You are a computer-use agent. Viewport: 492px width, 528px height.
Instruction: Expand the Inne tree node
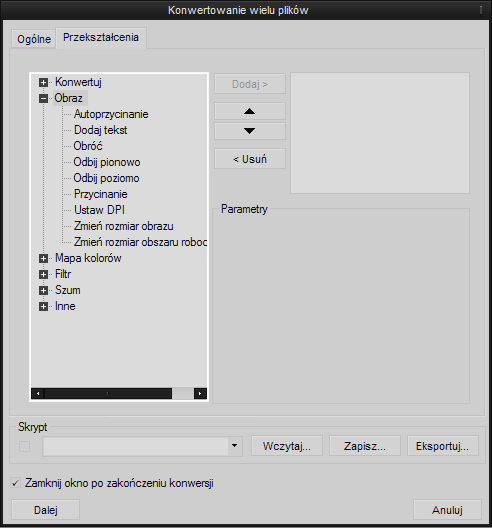pos(43,306)
